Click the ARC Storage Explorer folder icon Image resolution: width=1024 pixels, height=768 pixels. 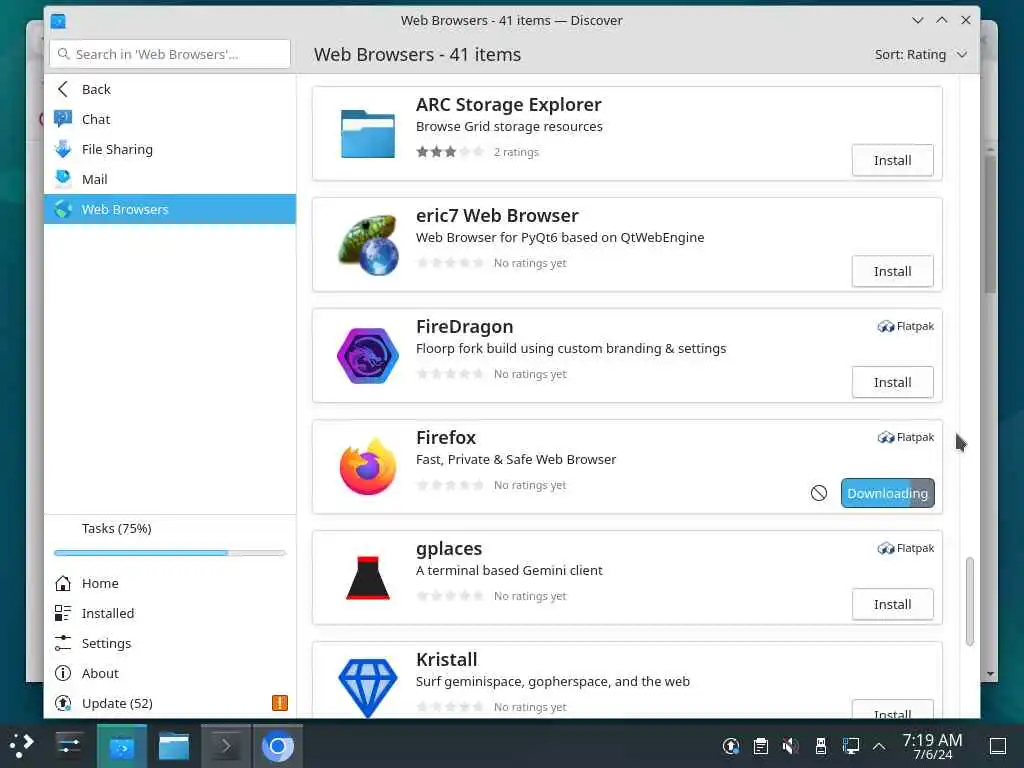368,134
